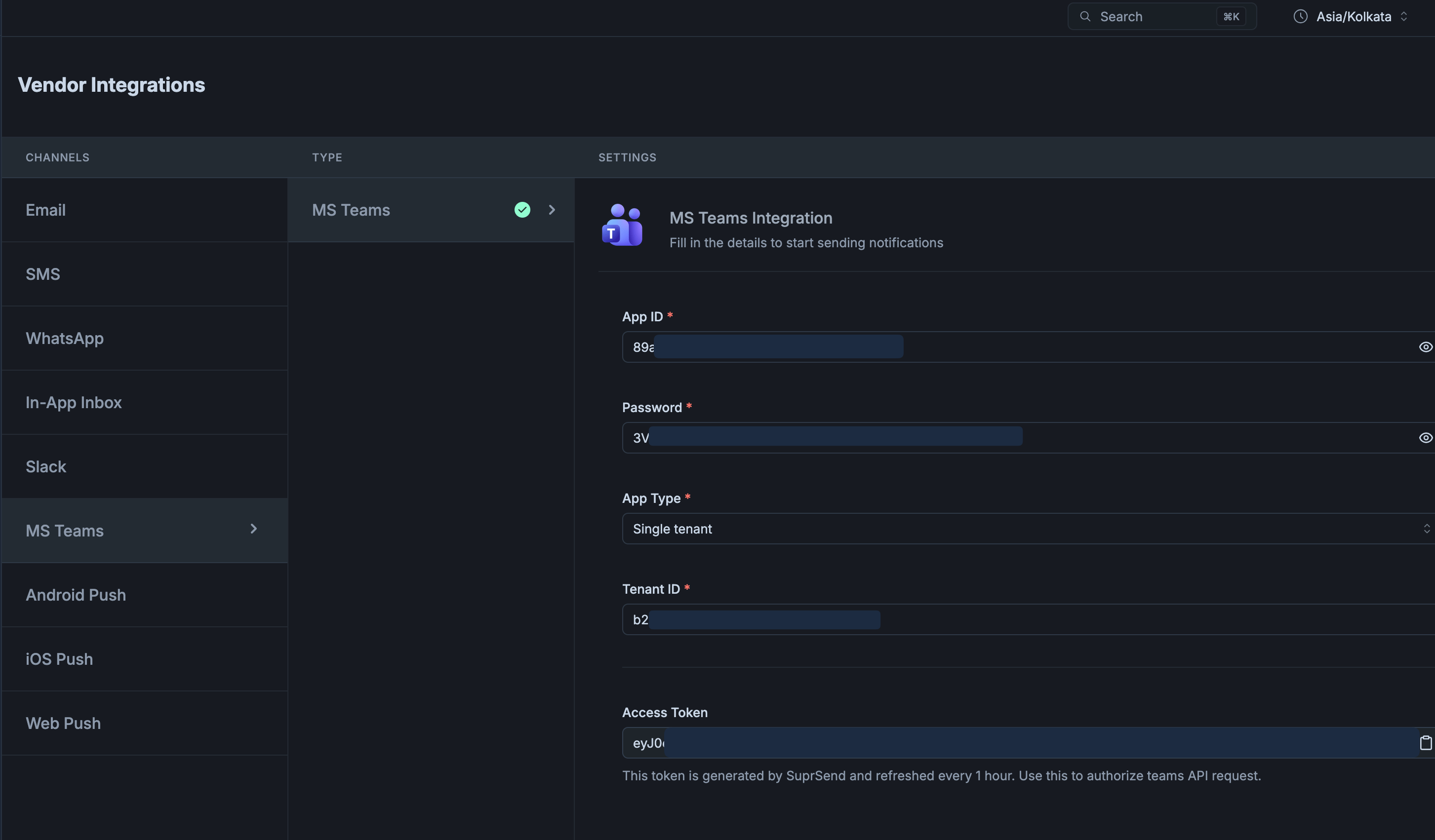Image resolution: width=1435 pixels, height=840 pixels.
Task: Show the App ID value with eye icon
Action: [x=1425, y=347]
